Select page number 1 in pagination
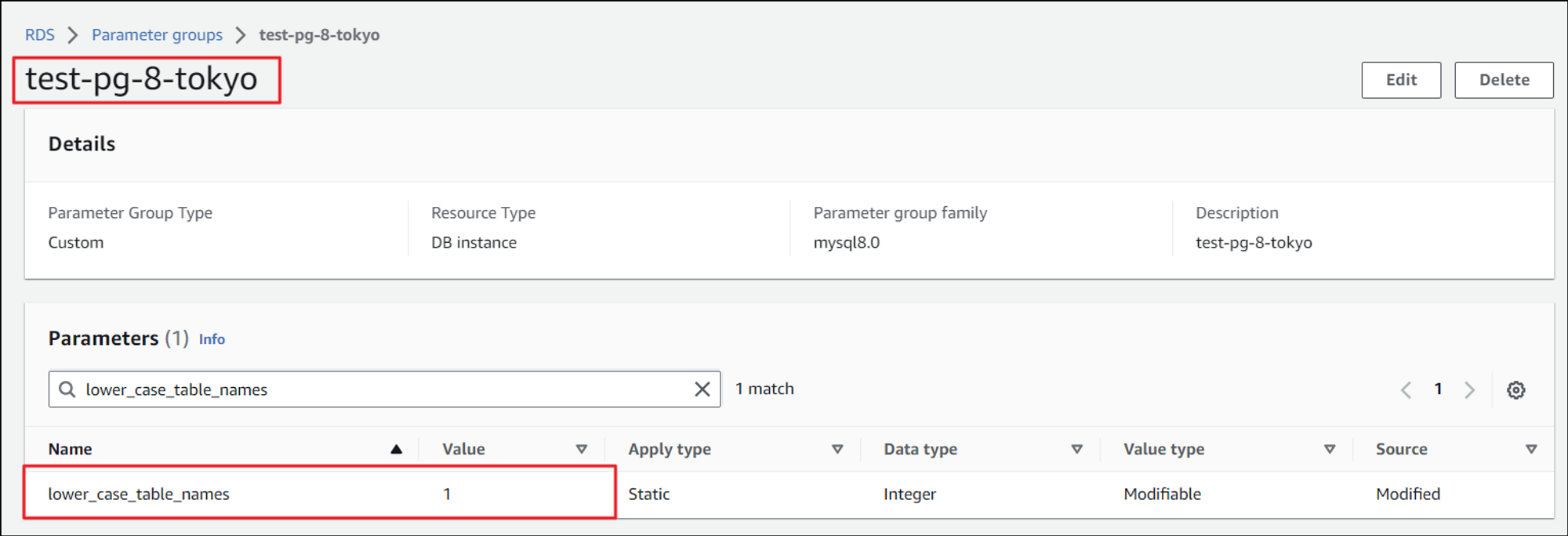The width and height of the screenshot is (1568, 536). [x=1438, y=389]
